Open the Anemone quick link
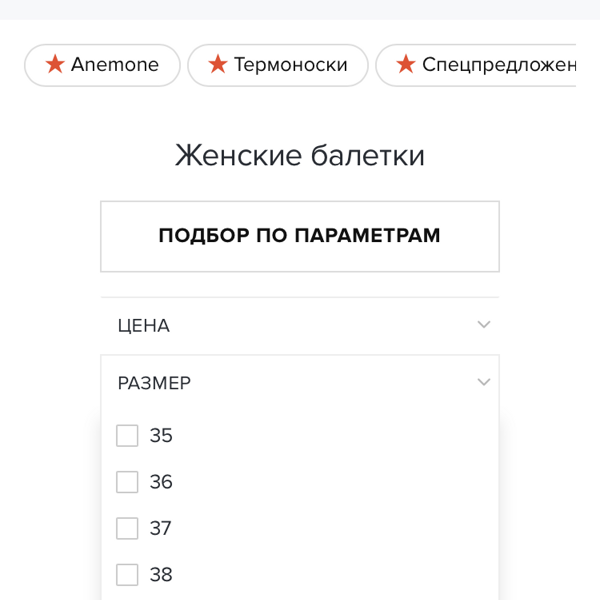The width and height of the screenshot is (600, 600). 102,65
